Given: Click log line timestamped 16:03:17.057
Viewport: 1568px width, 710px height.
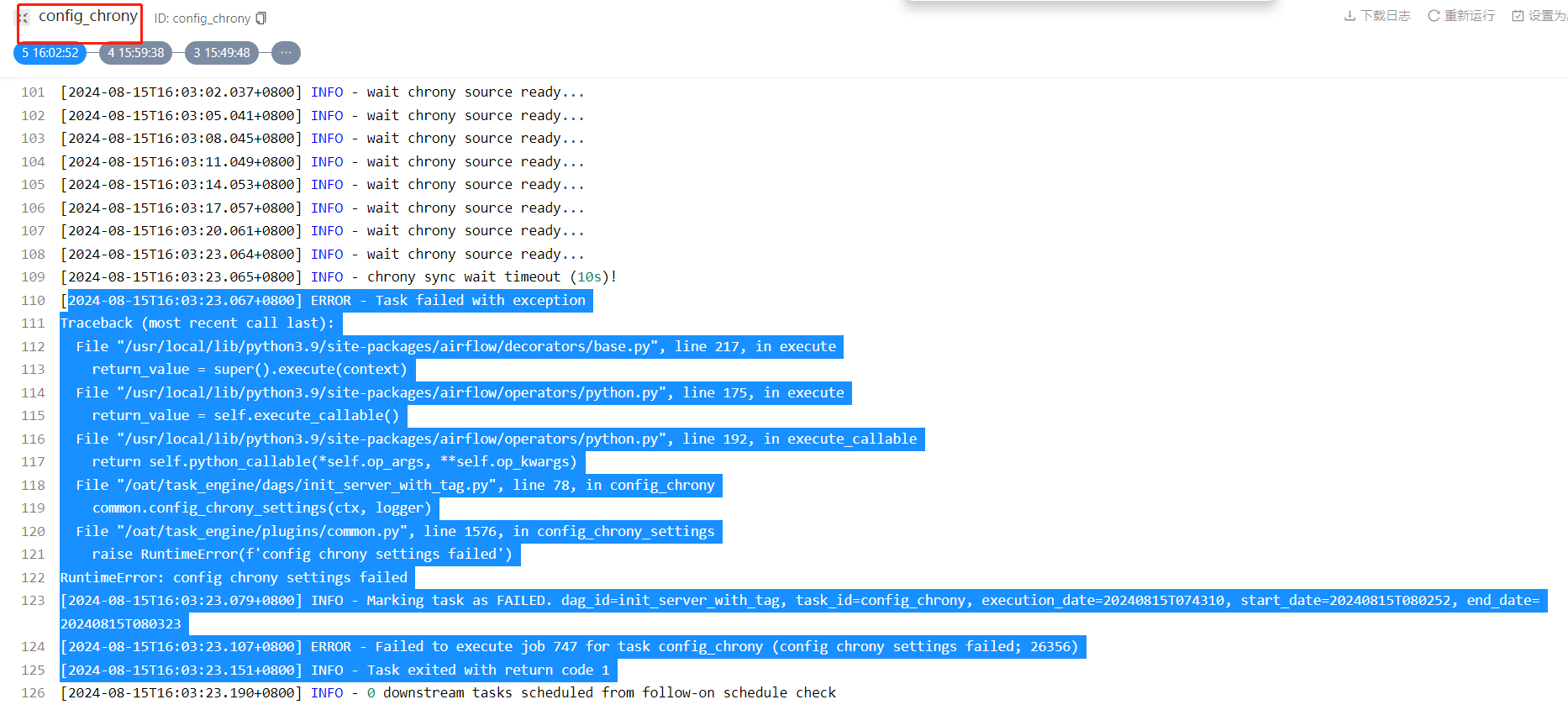Looking at the screenshot, I should [322, 208].
